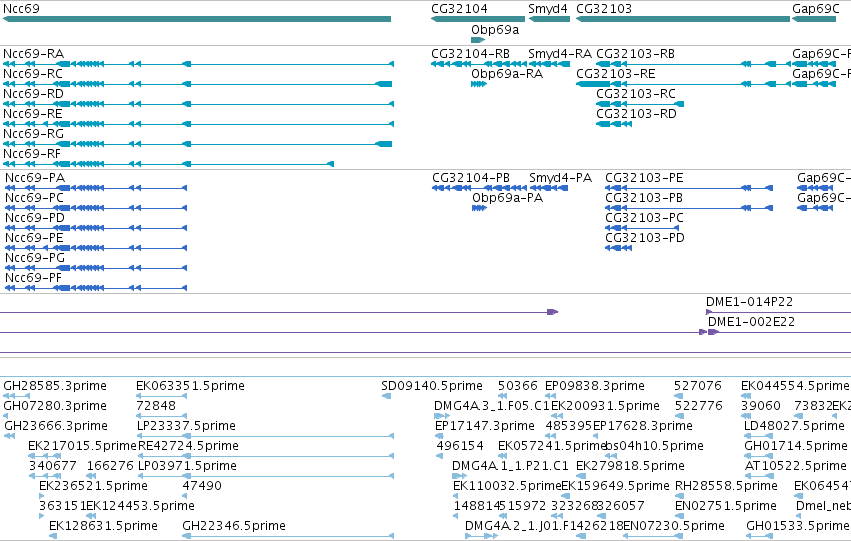The height and width of the screenshot is (541, 851).
Task: Click EST GH23666.3prime label
Action: 56,426
